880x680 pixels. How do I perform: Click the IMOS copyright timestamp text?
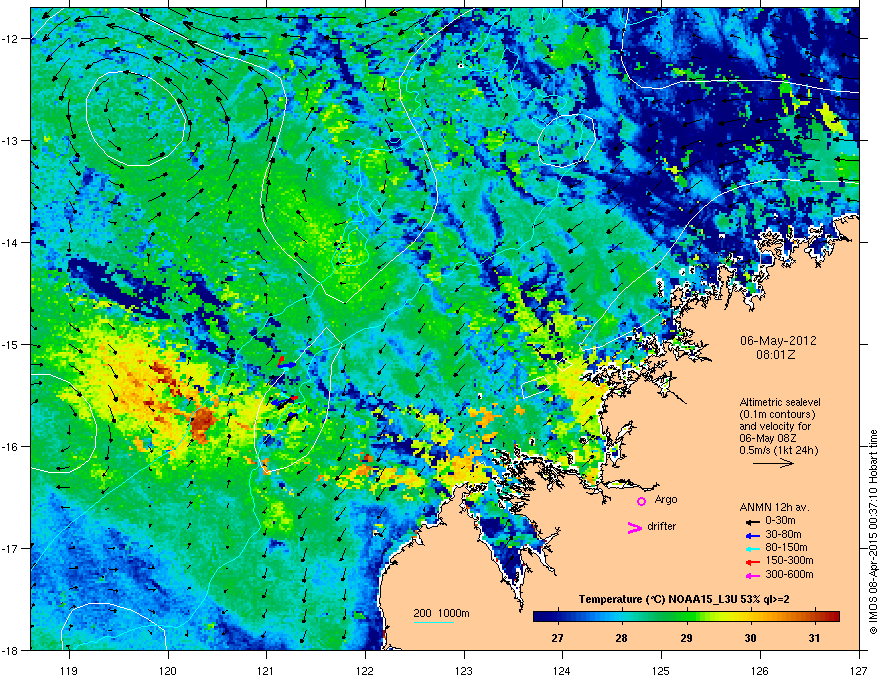(873, 532)
